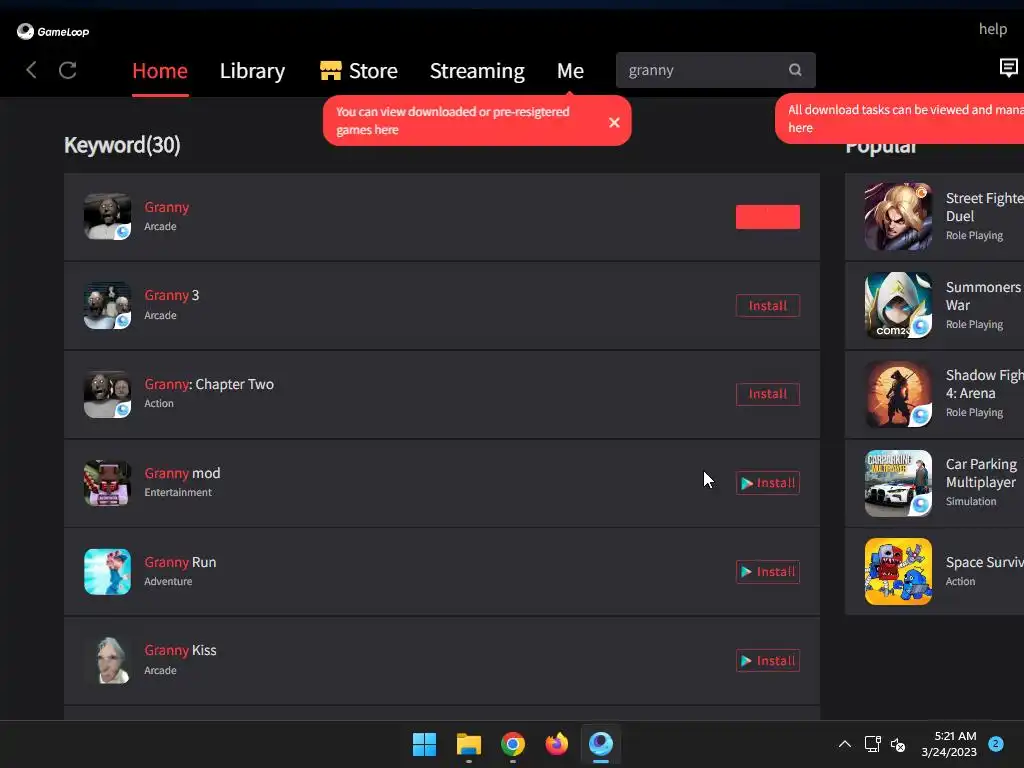
Task: Open the Granny game icon
Action: coord(108,217)
